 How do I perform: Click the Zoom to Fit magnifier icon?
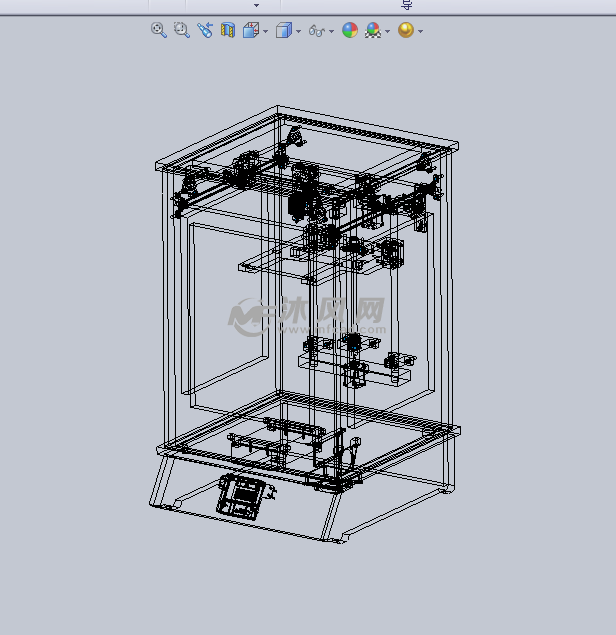(x=158, y=31)
